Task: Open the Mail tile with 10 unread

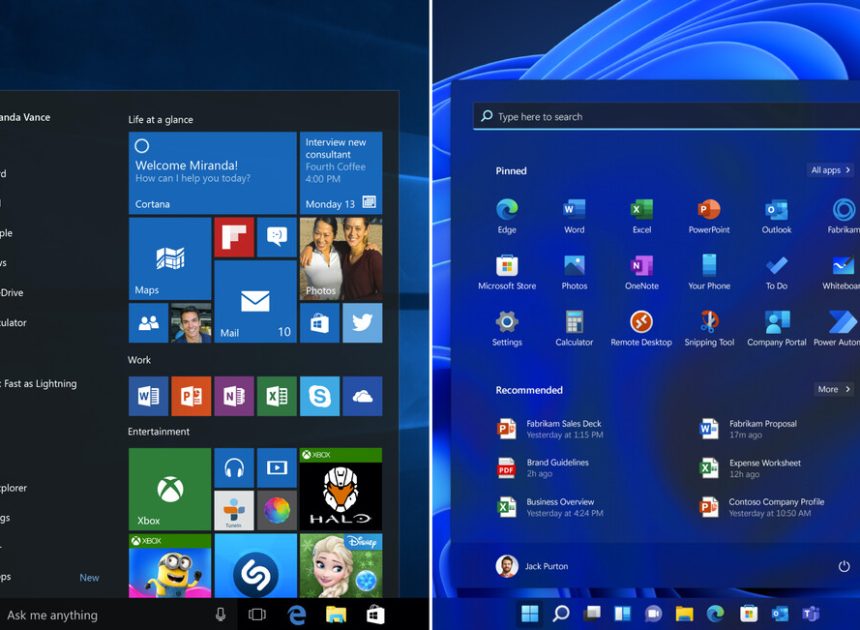Action: tap(255, 301)
